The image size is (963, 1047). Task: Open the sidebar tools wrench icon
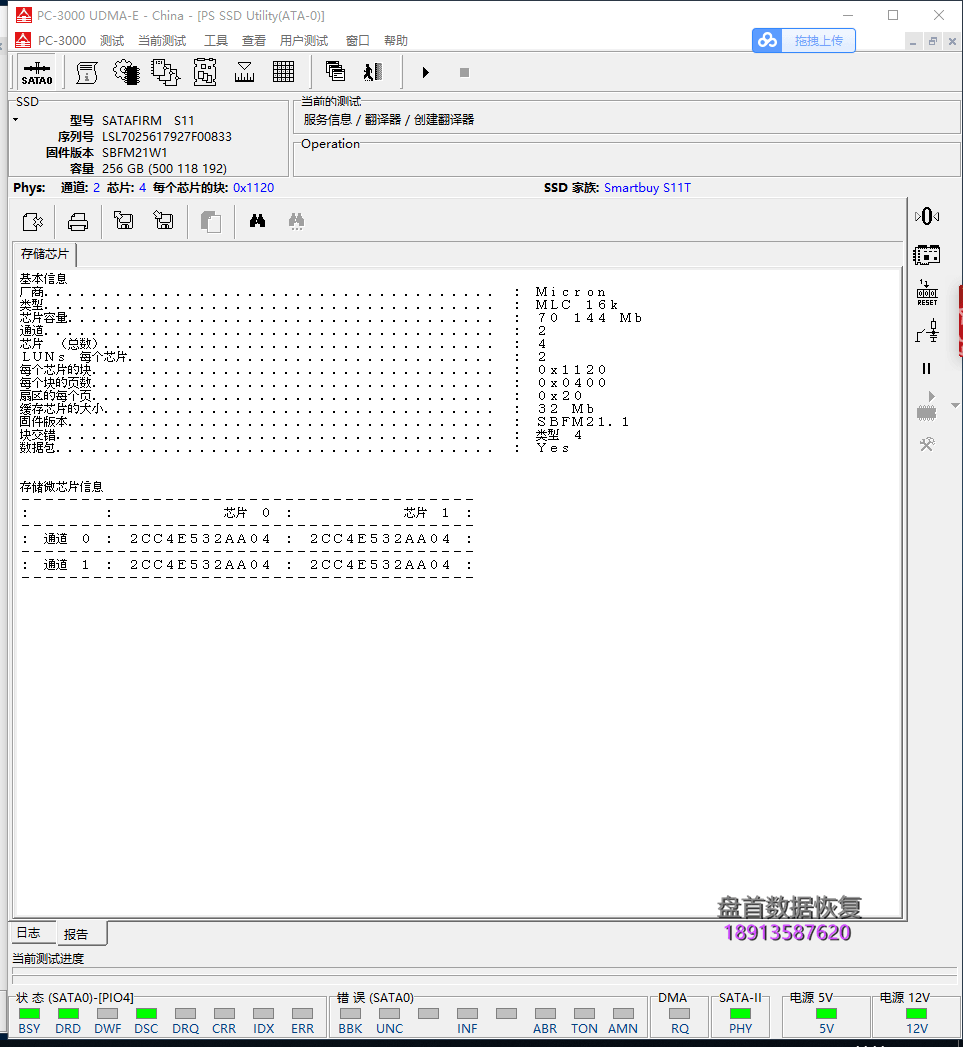[927, 444]
